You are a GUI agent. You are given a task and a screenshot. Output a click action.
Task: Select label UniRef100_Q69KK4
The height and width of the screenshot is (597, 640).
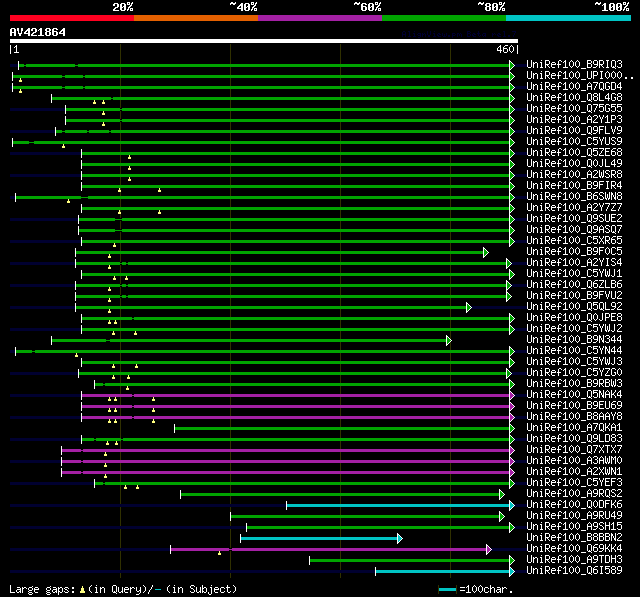pyautogui.click(x=574, y=549)
